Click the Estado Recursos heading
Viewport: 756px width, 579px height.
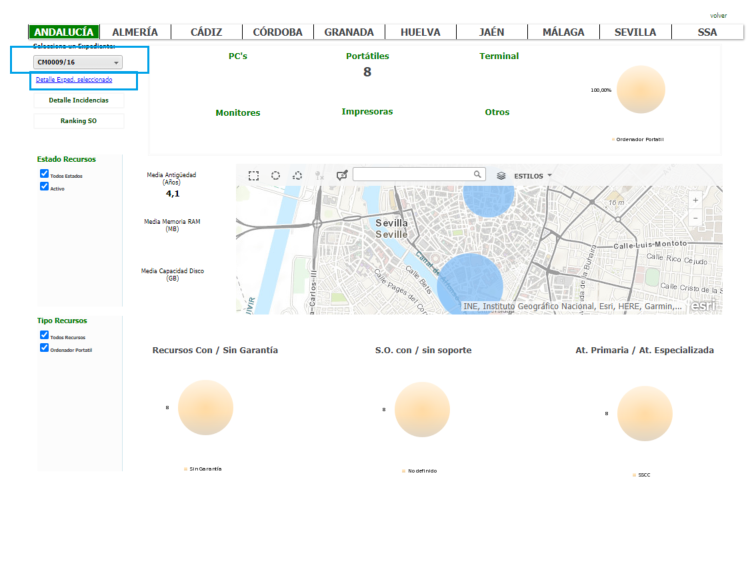click(67, 159)
